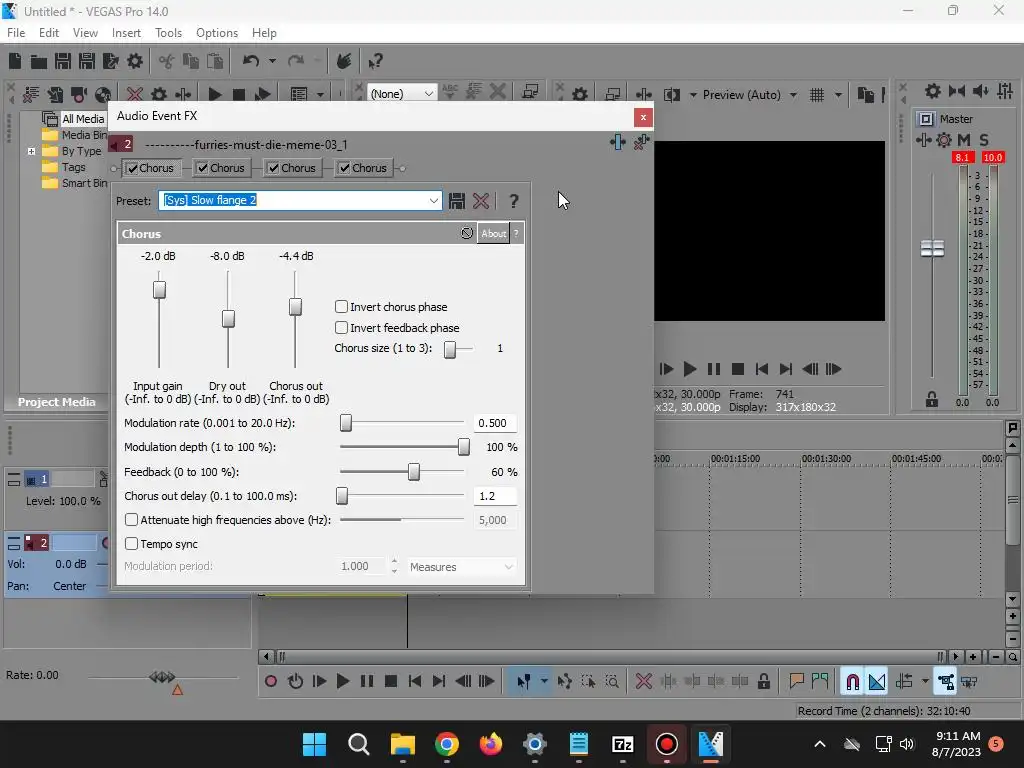Image resolution: width=1024 pixels, height=768 pixels.
Task: Click Lock event padlock icon
Action: coord(763,682)
